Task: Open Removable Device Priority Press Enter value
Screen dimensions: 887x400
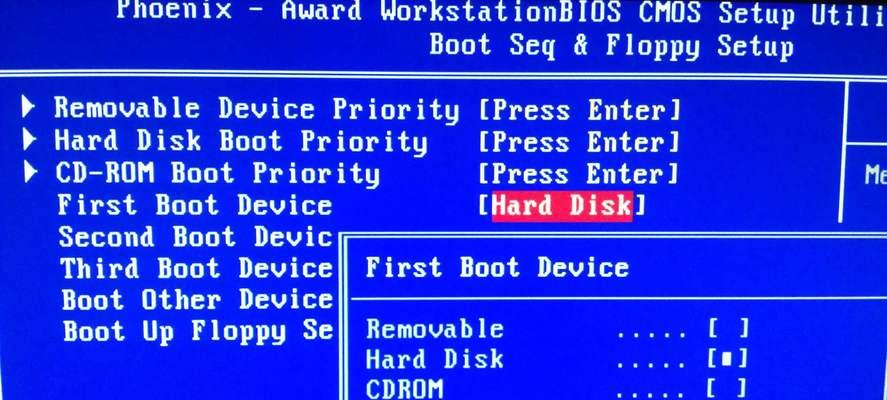Action: click(x=579, y=110)
